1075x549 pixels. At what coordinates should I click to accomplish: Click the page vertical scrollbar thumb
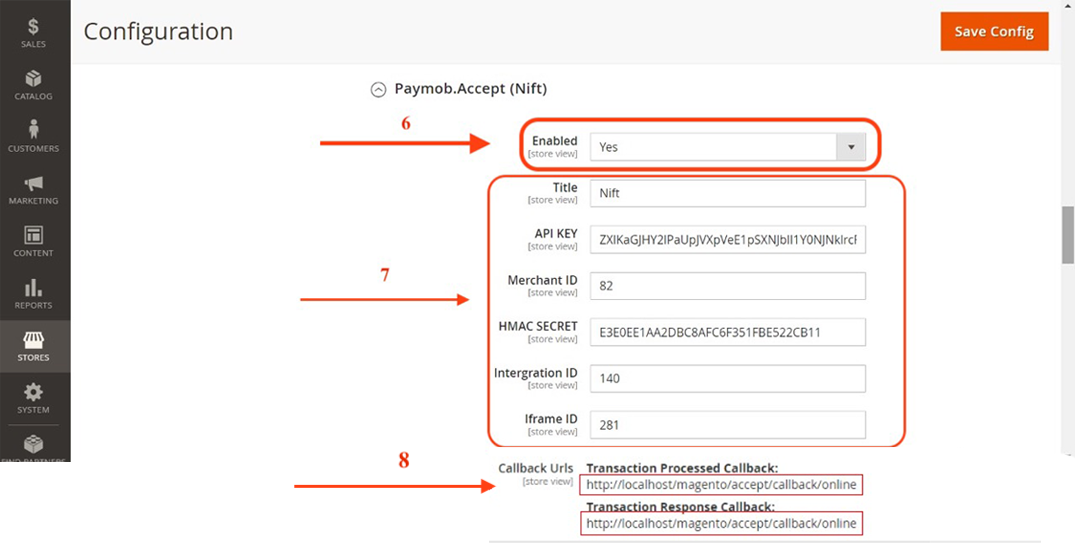pos(1068,235)
